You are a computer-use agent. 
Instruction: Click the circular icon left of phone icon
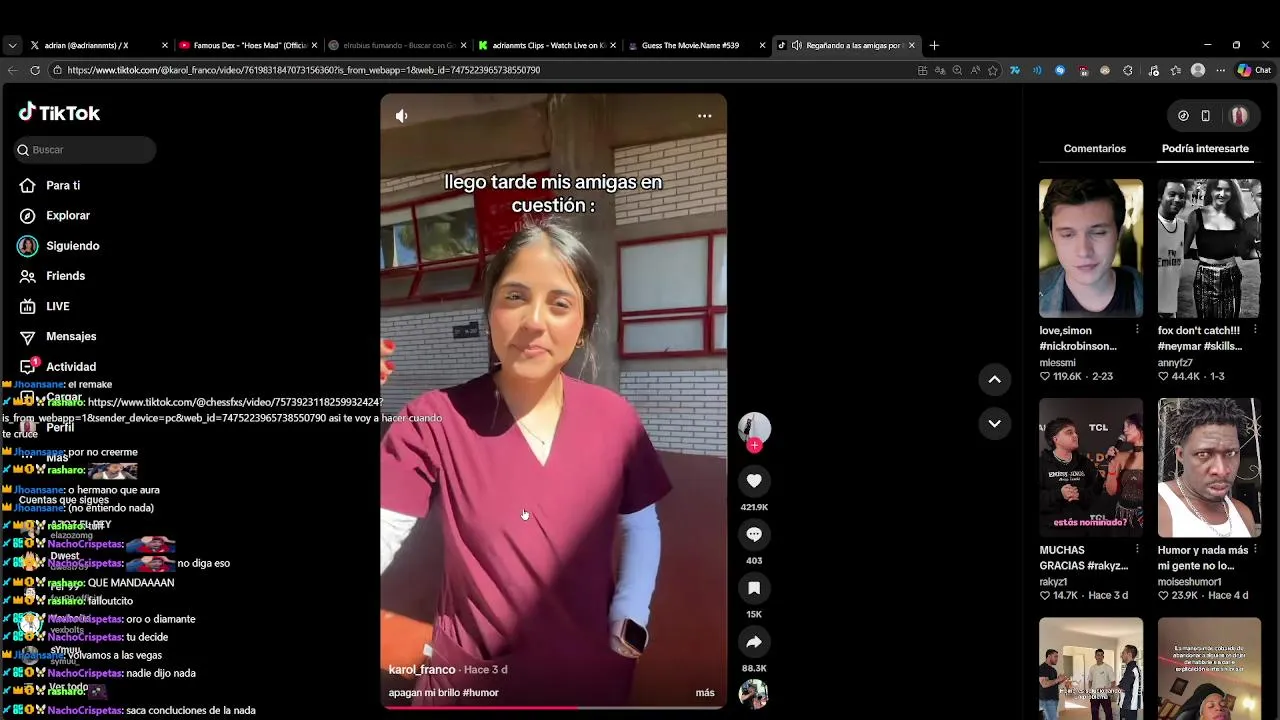tap(1183, 116)
